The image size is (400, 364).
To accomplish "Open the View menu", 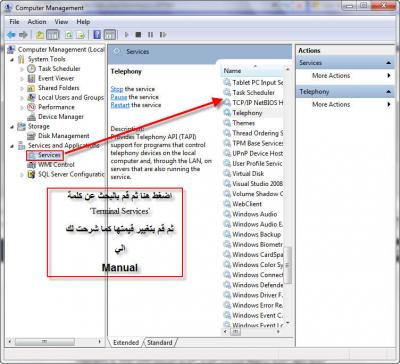I will (x=61, y=22).
